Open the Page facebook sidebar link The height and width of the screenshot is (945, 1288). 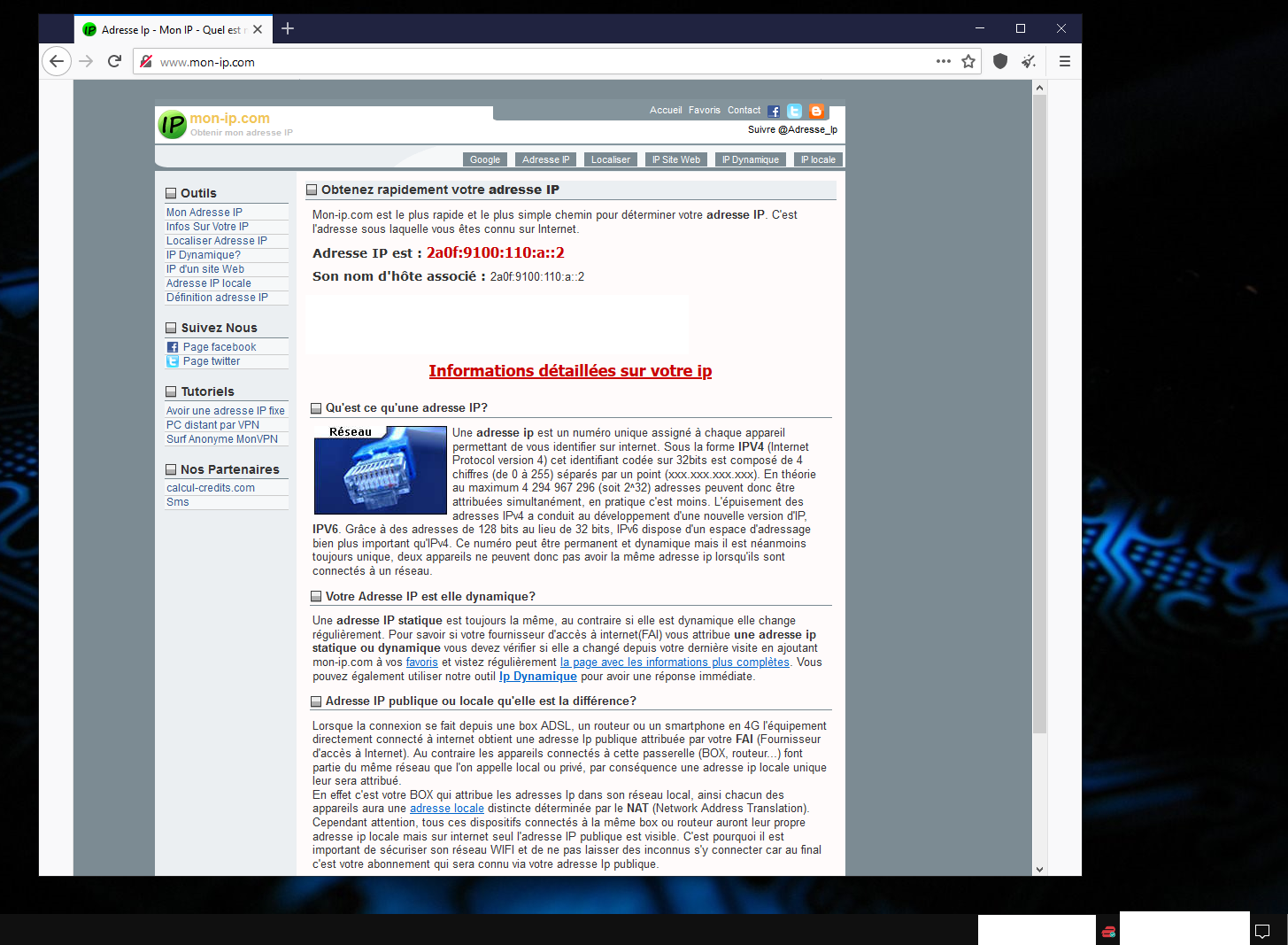pos(220,347)
